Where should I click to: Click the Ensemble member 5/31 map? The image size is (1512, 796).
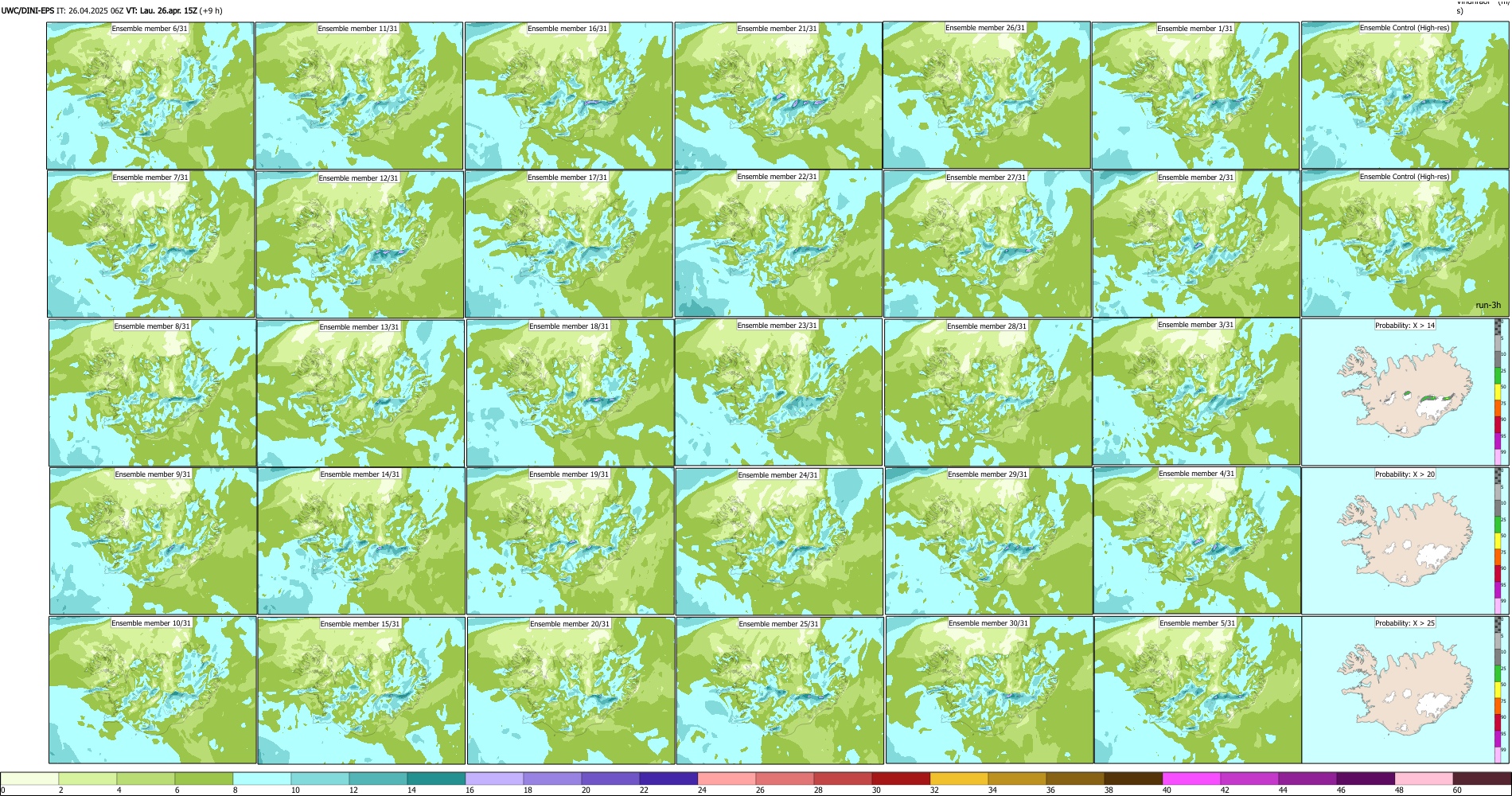(x=1198, y=690)
